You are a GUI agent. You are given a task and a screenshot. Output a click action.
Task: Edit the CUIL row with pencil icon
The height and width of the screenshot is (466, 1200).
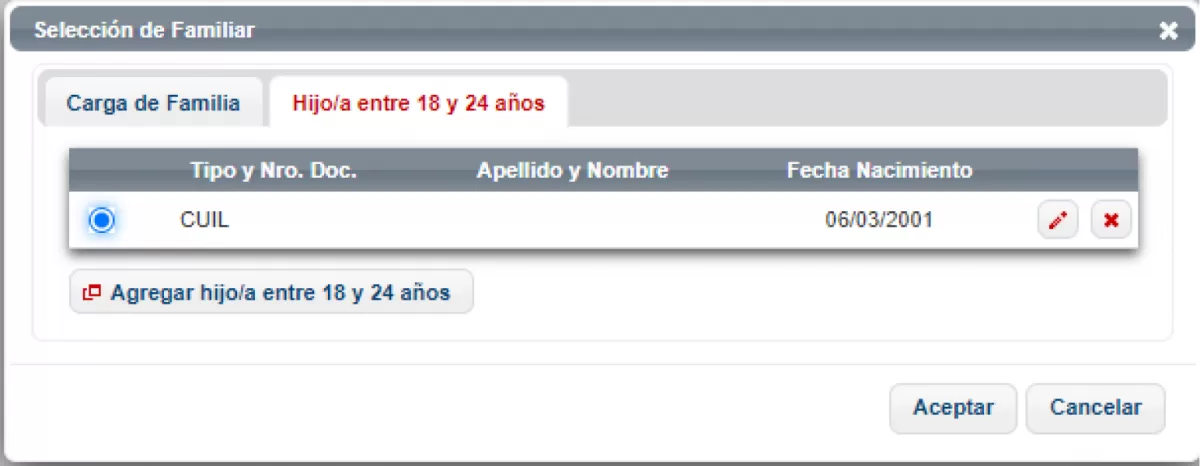[1058, 220]
